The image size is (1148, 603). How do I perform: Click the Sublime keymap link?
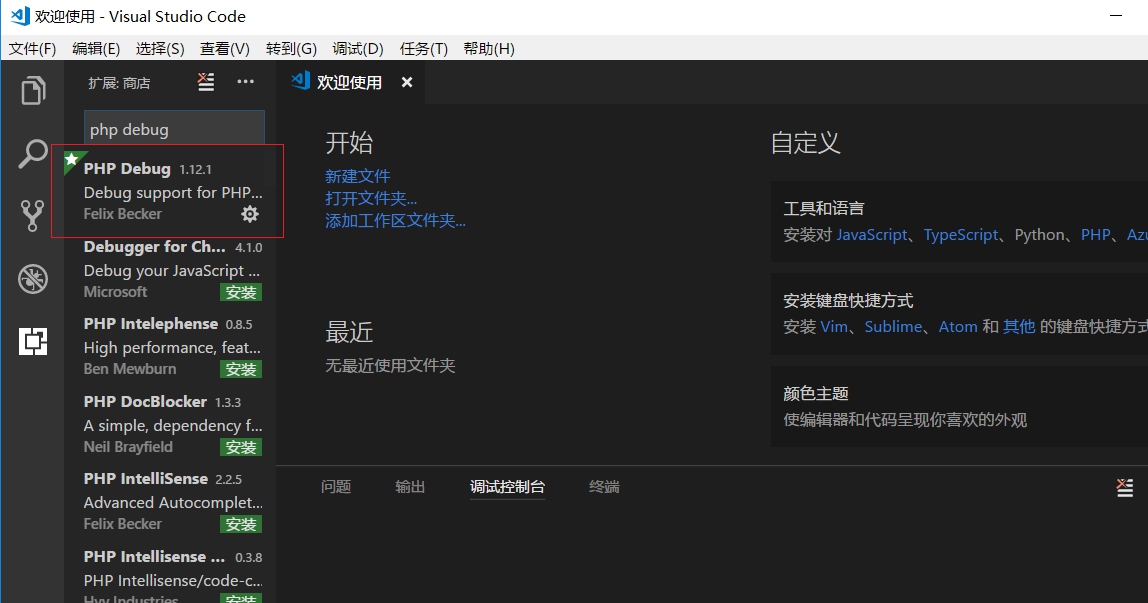pos(893,327)
